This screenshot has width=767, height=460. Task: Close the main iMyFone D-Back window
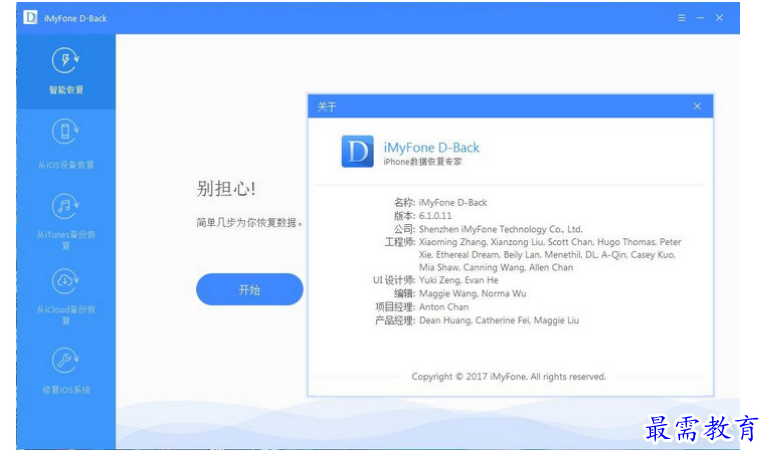pyautogui.click(x=719, y=18)
